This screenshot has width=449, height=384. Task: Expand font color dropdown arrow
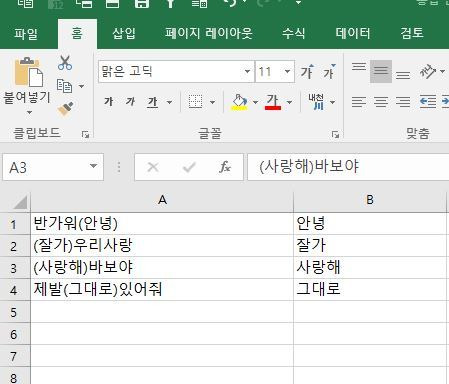point(289,102)
